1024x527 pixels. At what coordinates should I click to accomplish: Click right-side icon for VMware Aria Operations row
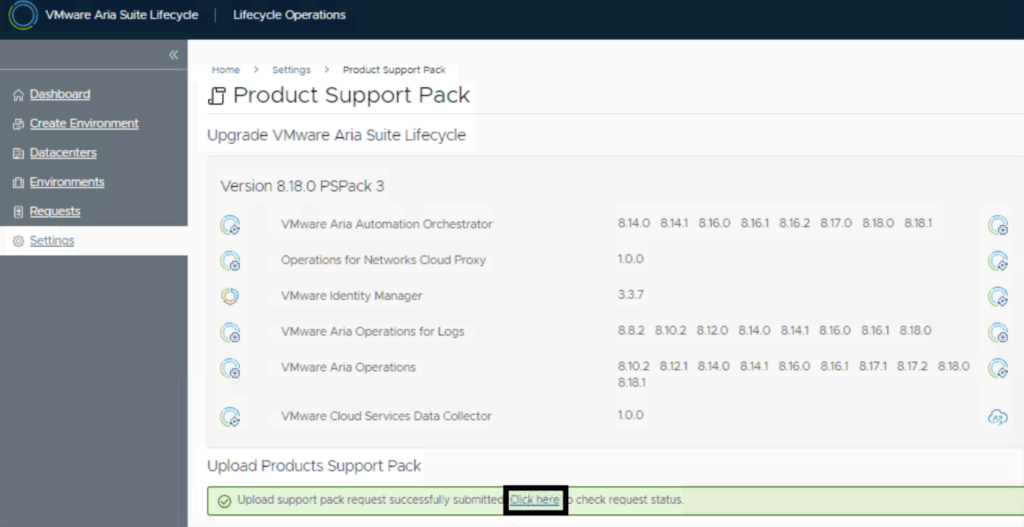pos(997,368)
